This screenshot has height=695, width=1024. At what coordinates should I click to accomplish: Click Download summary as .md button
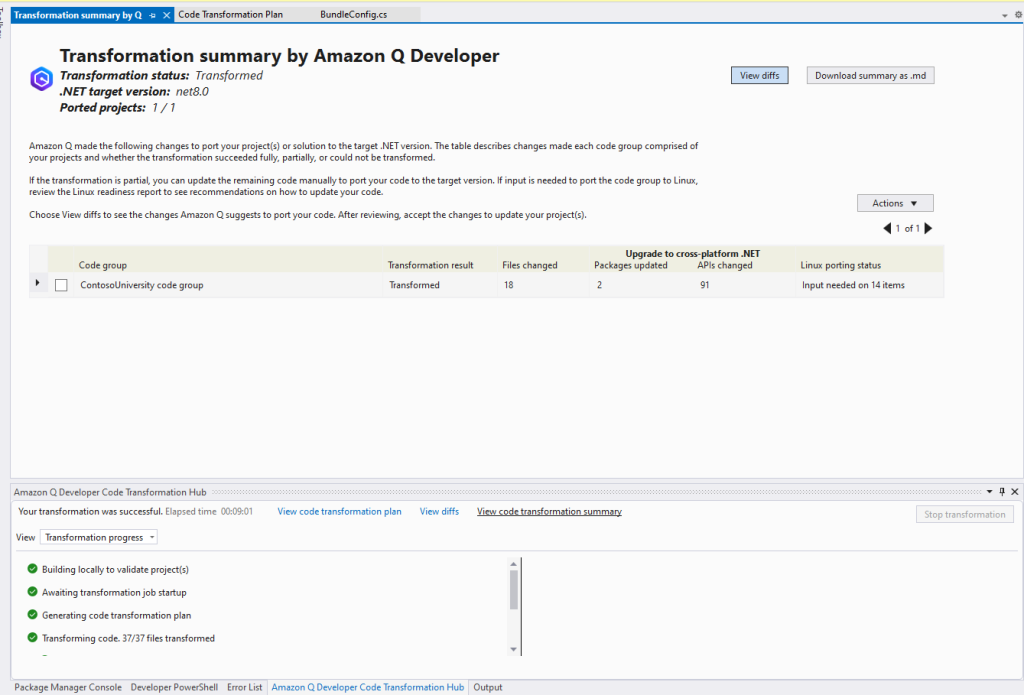click(871, 75)
